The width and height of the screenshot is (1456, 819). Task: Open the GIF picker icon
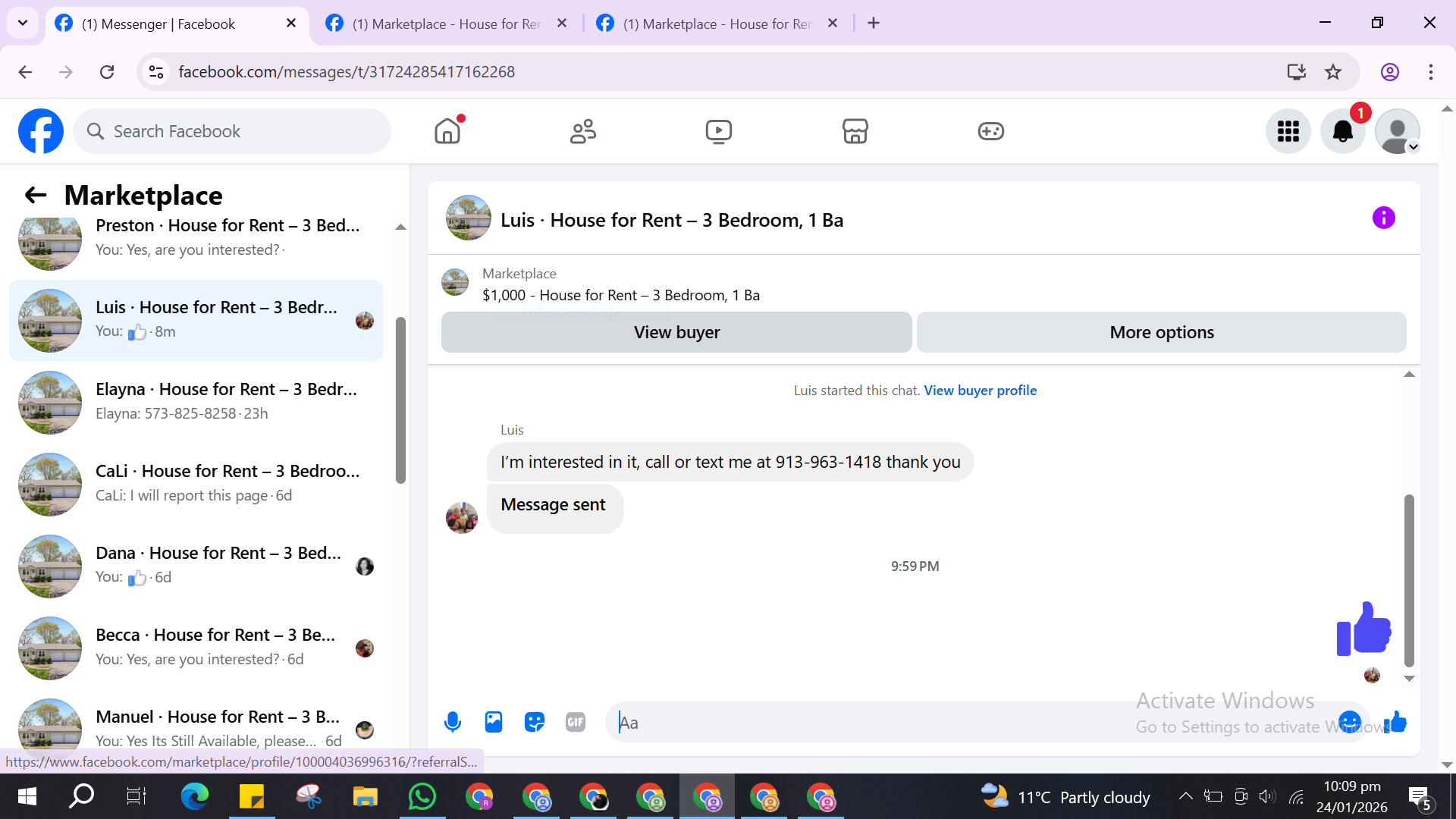(x=576, y=722)
